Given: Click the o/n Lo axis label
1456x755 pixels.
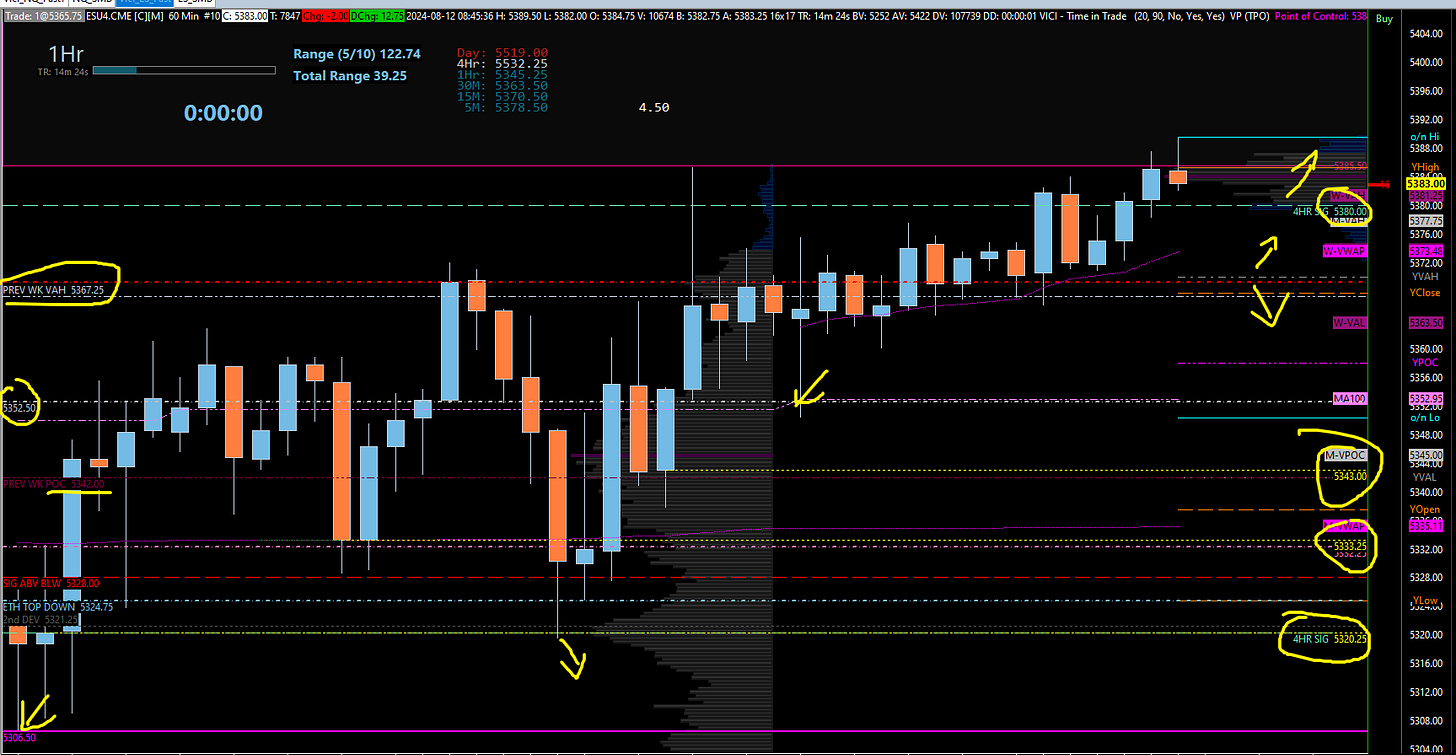Looking at the screenshot, I should pyautogui.click(x=1425, y=418).
